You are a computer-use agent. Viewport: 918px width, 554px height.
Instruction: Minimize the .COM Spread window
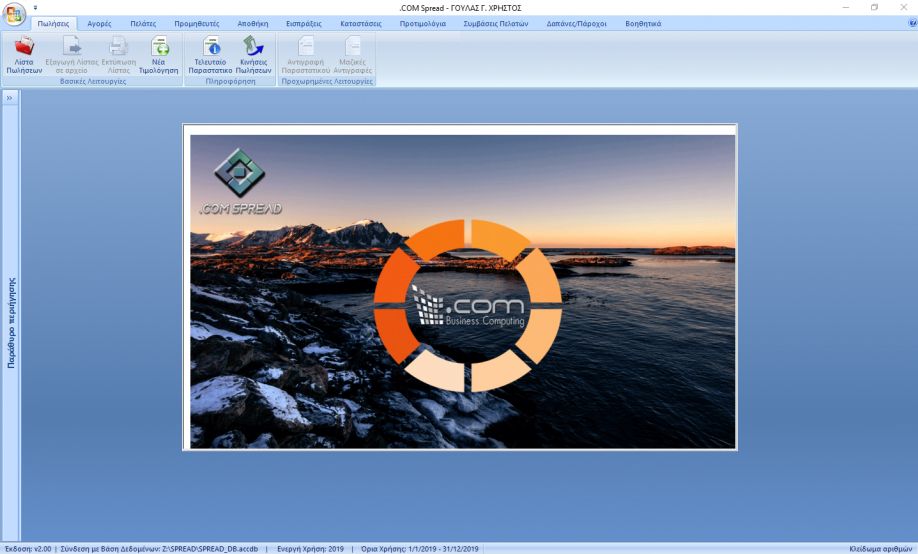pos(846,8)
